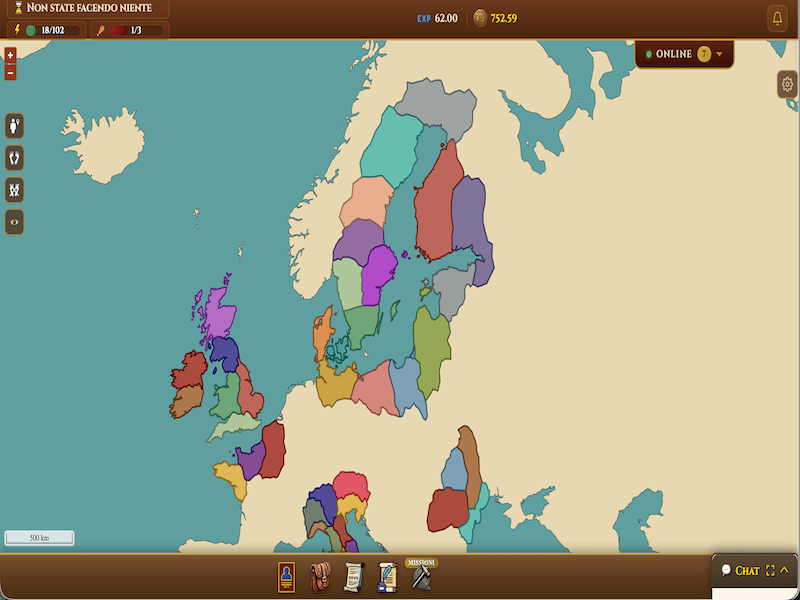This screenshot has height=600, width=800.
Task: Toggle the hourglass activity status
Action: pyautogui.click(x=17, y=7)
